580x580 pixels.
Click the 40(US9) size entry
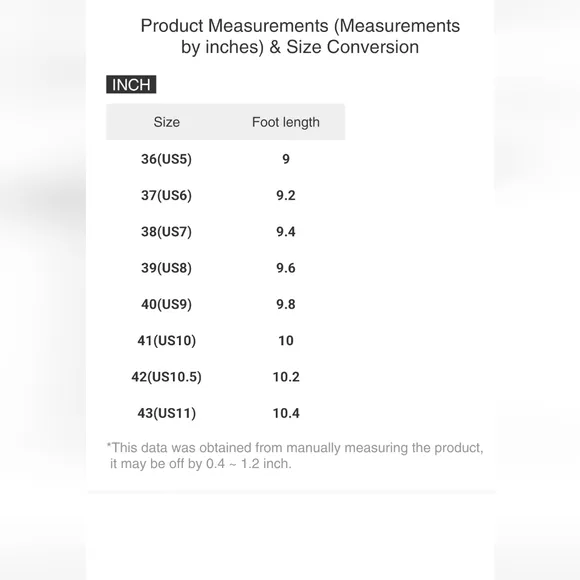166,304
